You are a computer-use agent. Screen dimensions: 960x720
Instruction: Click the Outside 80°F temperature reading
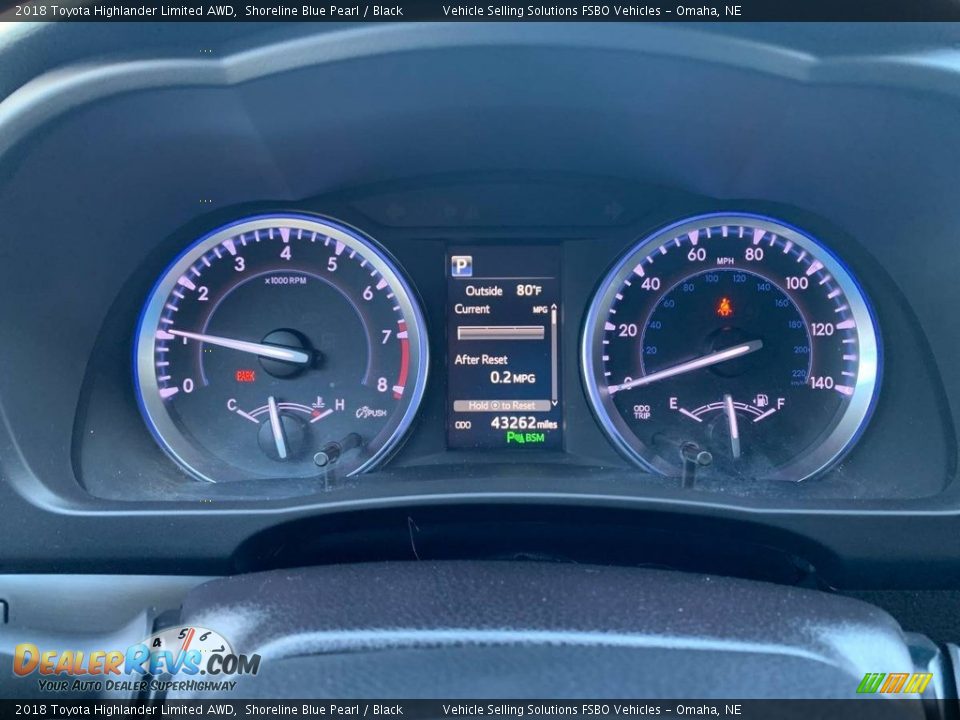click(x=503, y=290)
